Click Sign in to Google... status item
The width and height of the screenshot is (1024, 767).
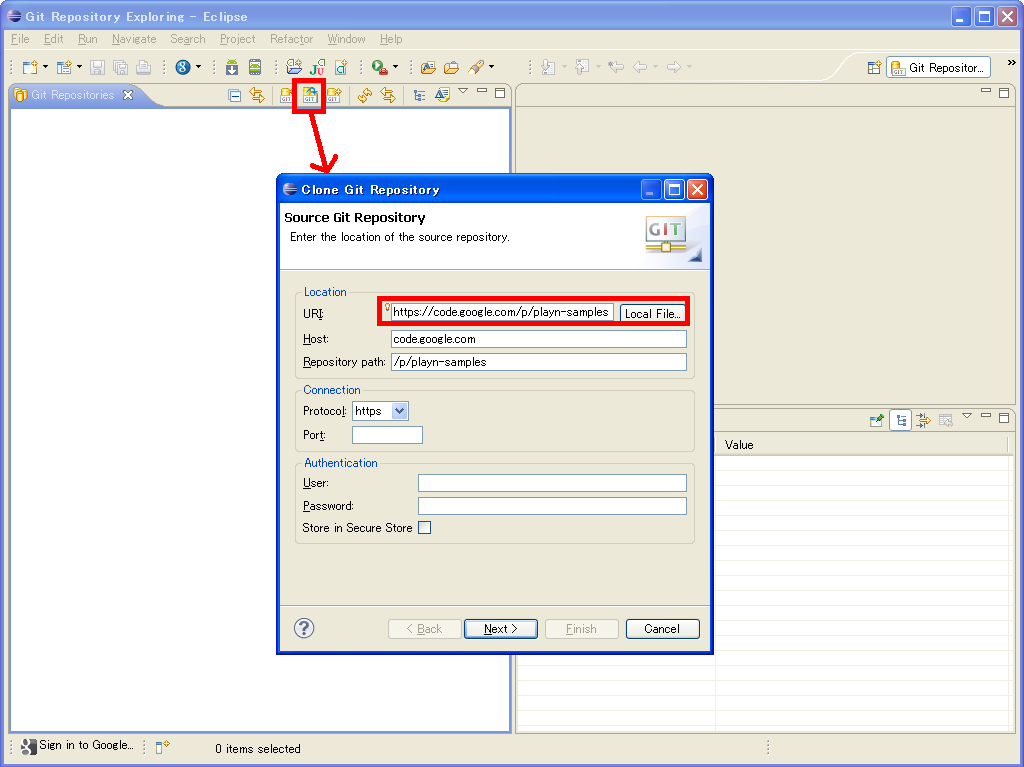(78, 745)
